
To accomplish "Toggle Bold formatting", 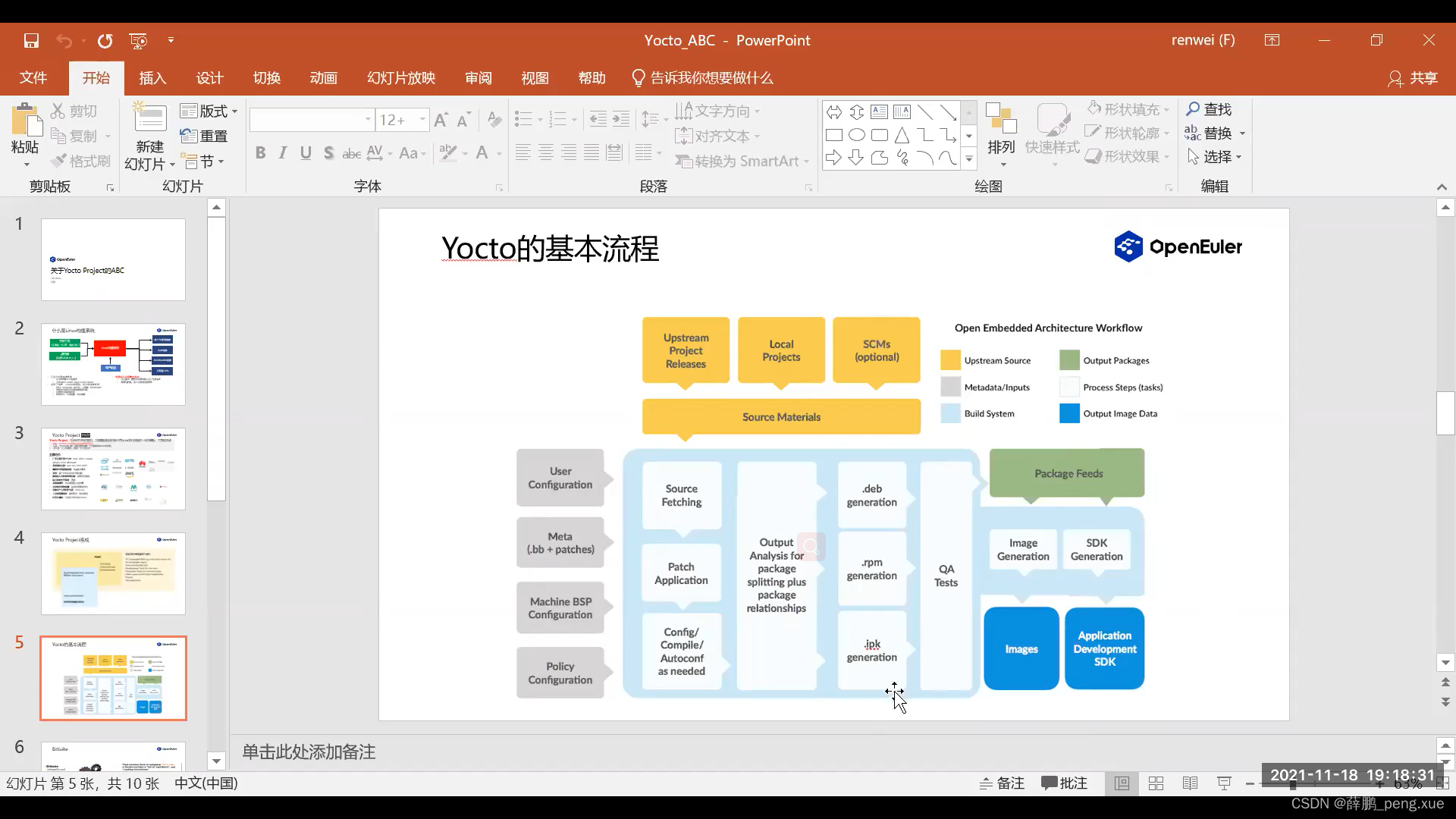I will coord(260,153).
